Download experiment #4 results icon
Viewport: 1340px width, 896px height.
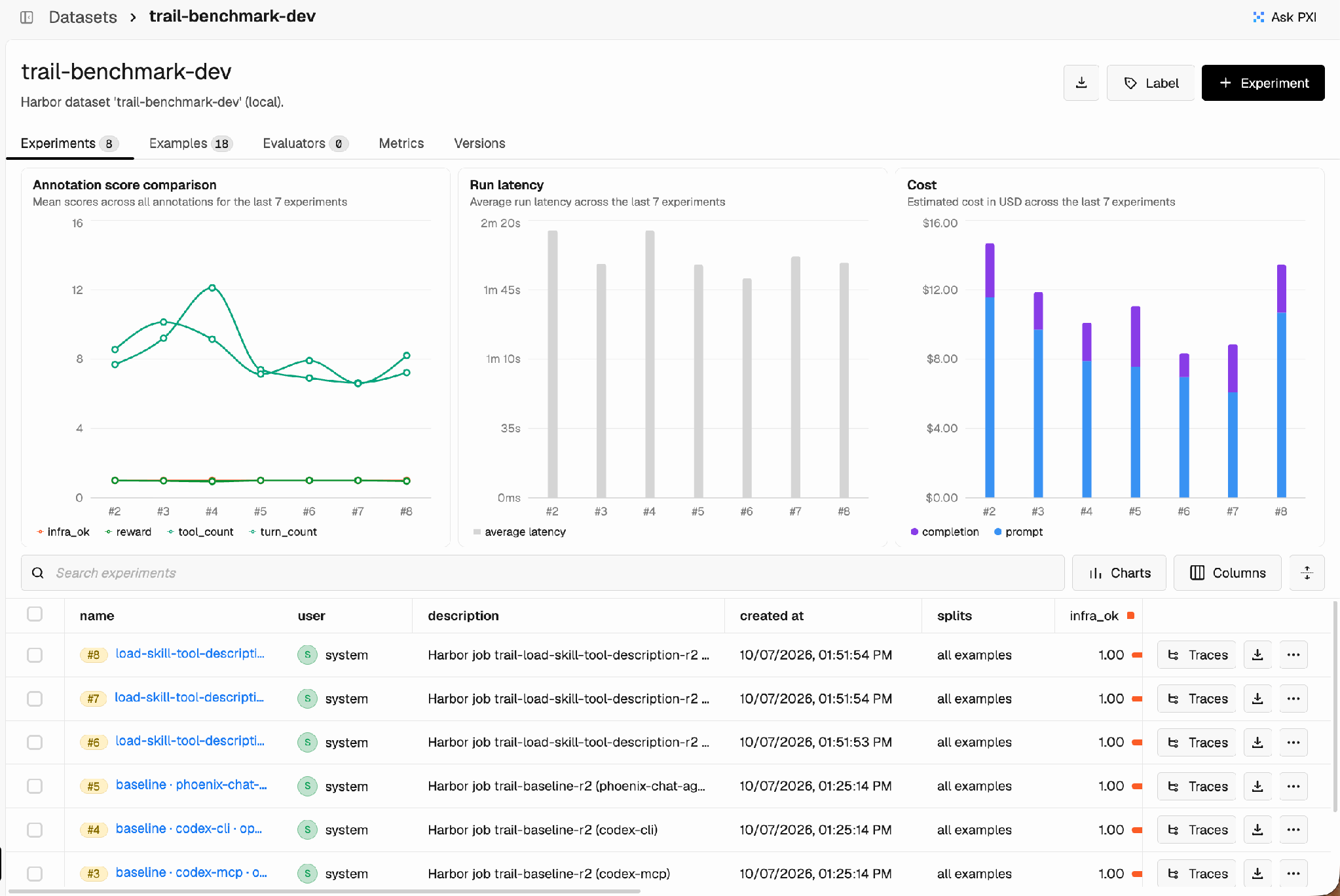click(1257, 830)
